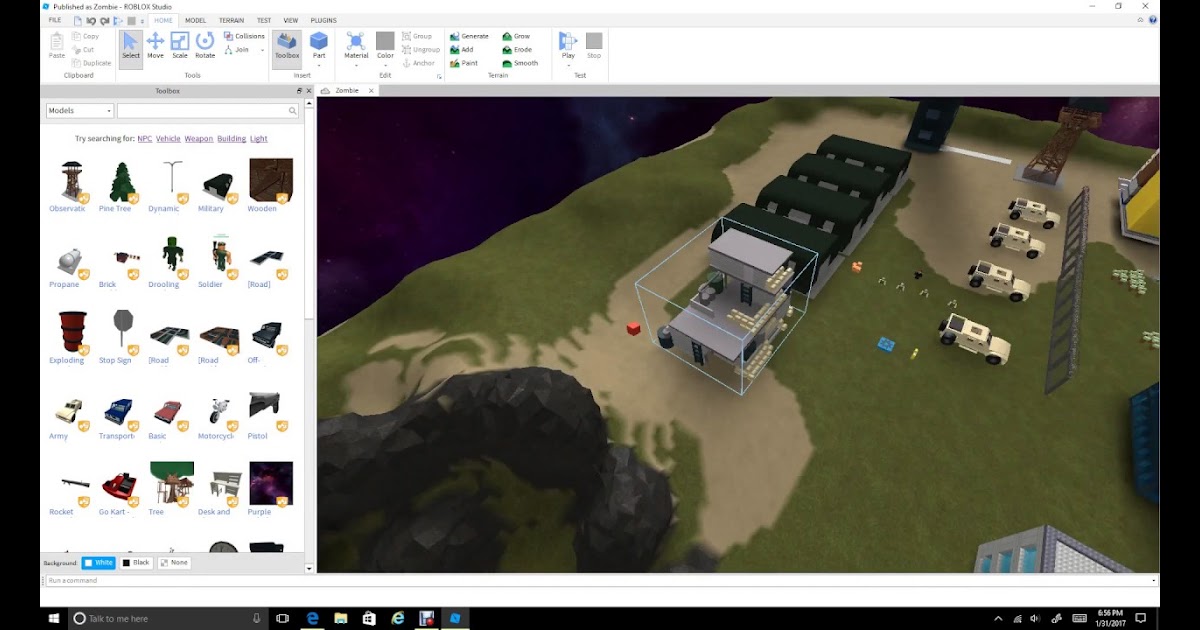This screenshot has height=630, width=1200.
Task: Open the Models category dropdown
Action: point(80,111)
